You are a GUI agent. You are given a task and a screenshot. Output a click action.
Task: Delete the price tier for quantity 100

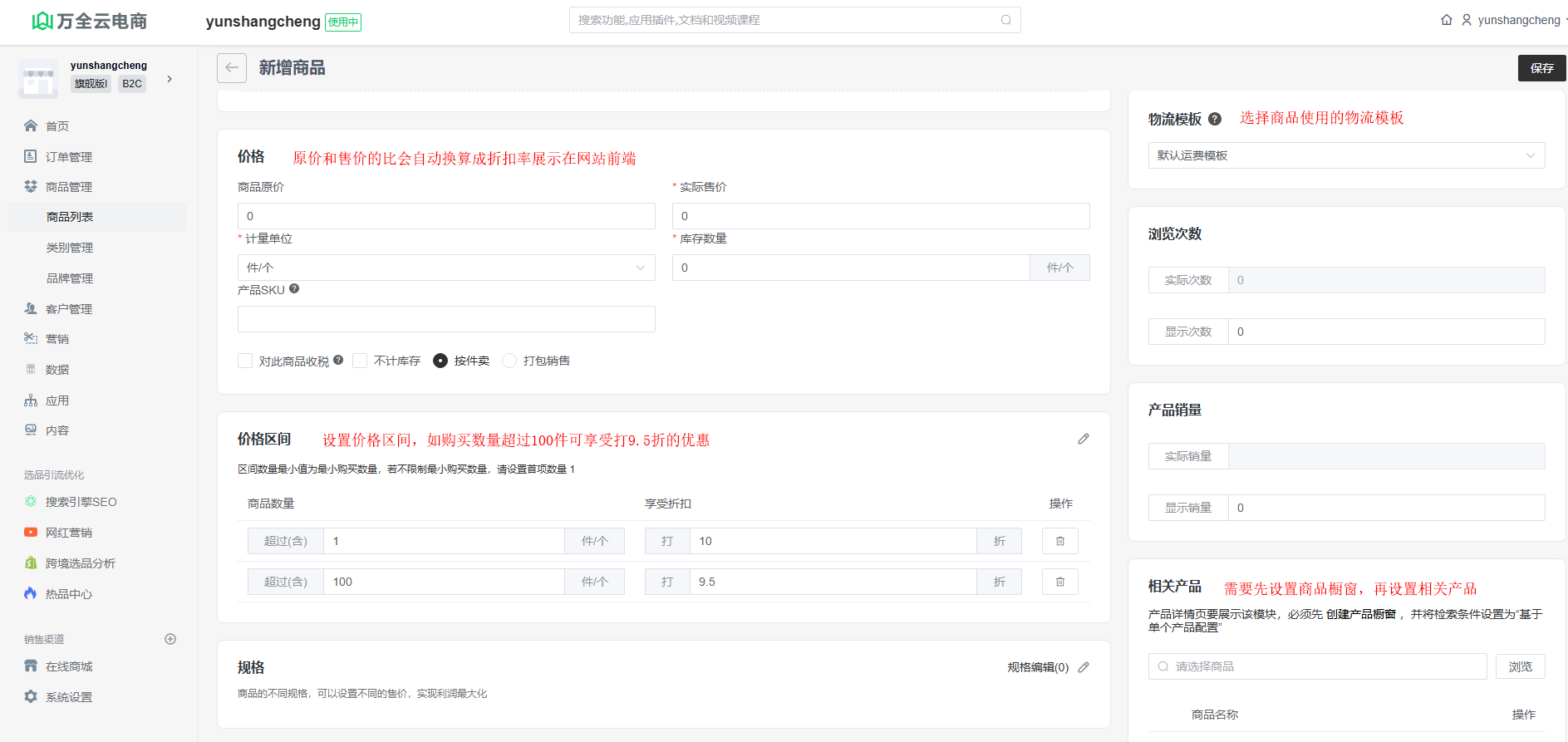click(1060, 582)
